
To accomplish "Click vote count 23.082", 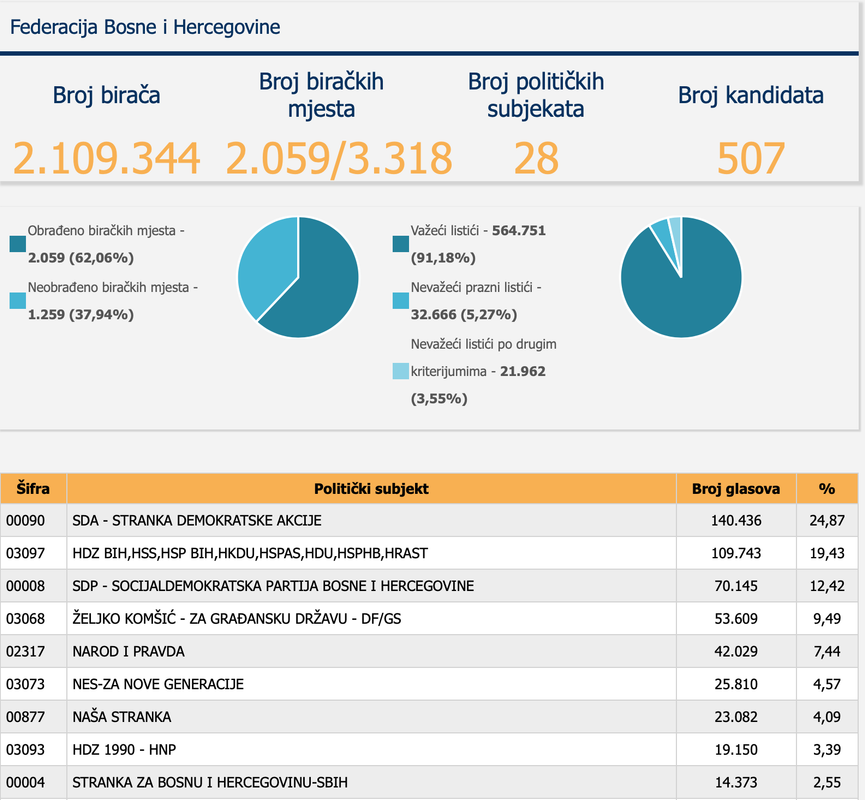I will [x=736, y=717].
